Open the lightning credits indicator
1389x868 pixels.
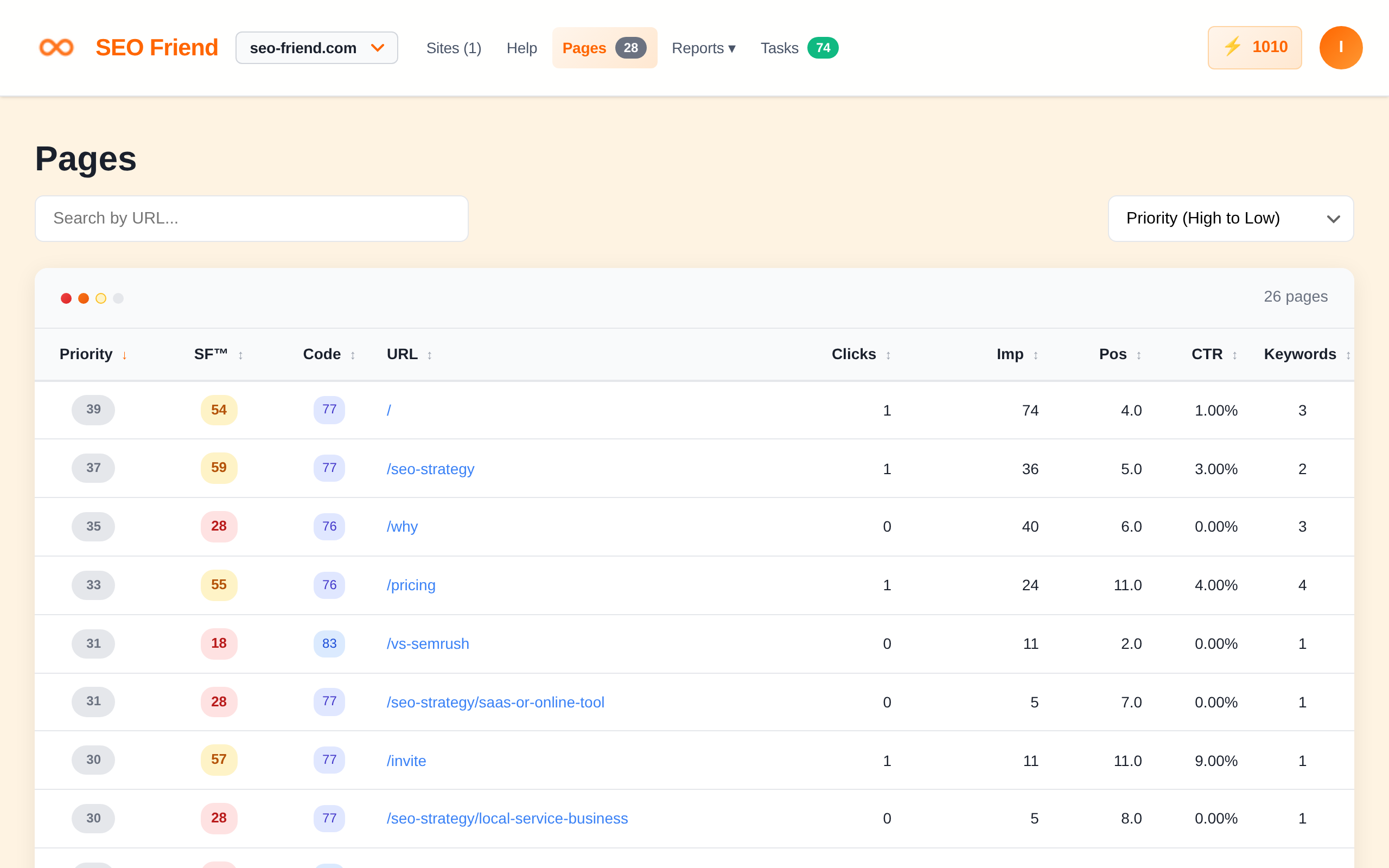point(1254,47)
